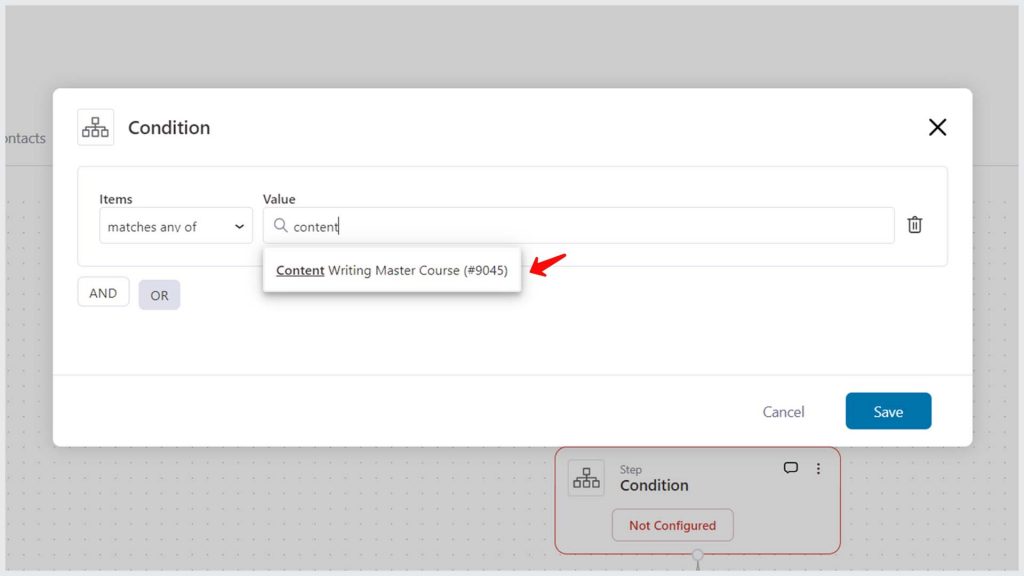Click the 'Not Configured' status button
This screenshot has height=576, width=1024.
pyautogui.click(x=673, y=525)
